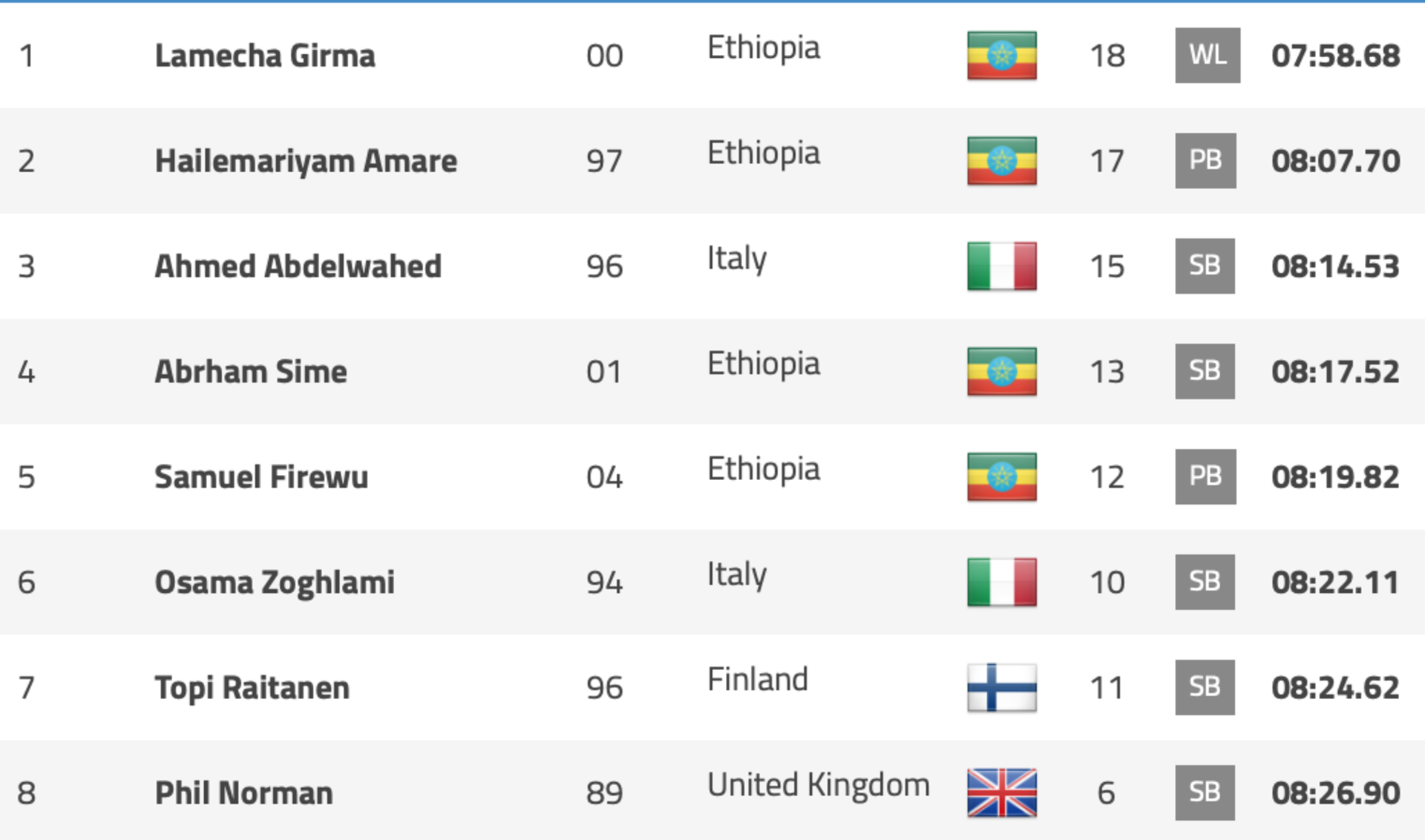Open Abrham Sime athlete entry
1425x840 pixels.
click(x=251, y=373)
